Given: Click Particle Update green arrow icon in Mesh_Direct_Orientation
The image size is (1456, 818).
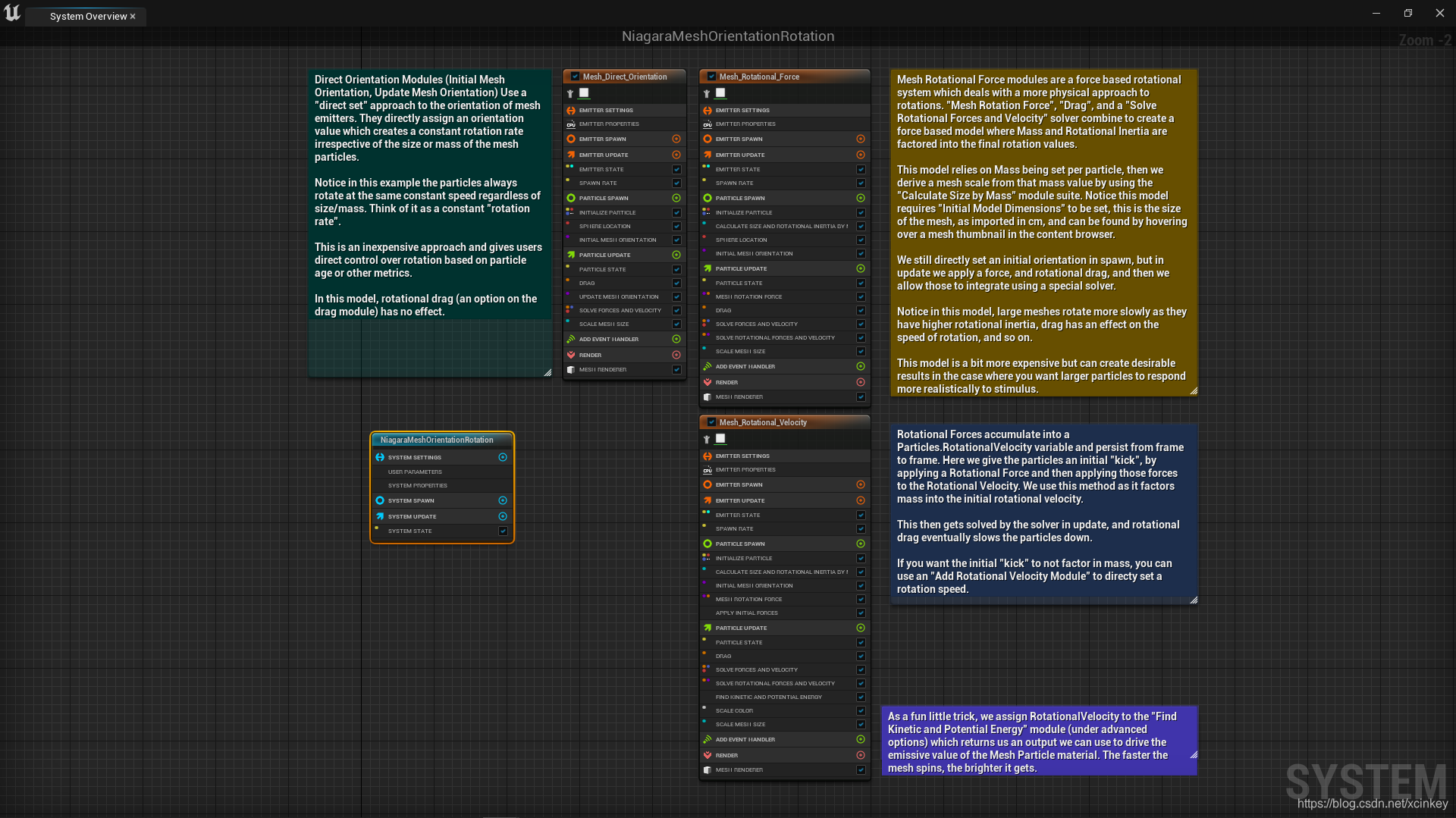Looking at the screenshot, I should (571, 255).
